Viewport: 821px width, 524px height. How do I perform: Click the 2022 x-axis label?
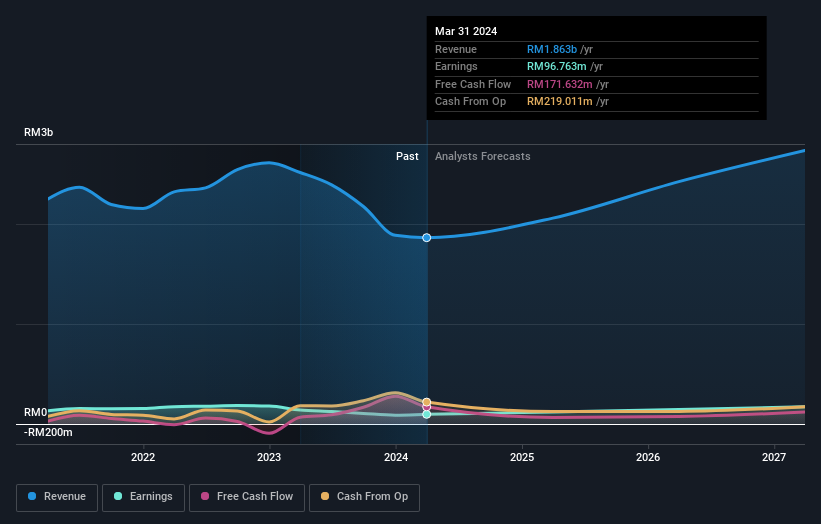point(143,458)
